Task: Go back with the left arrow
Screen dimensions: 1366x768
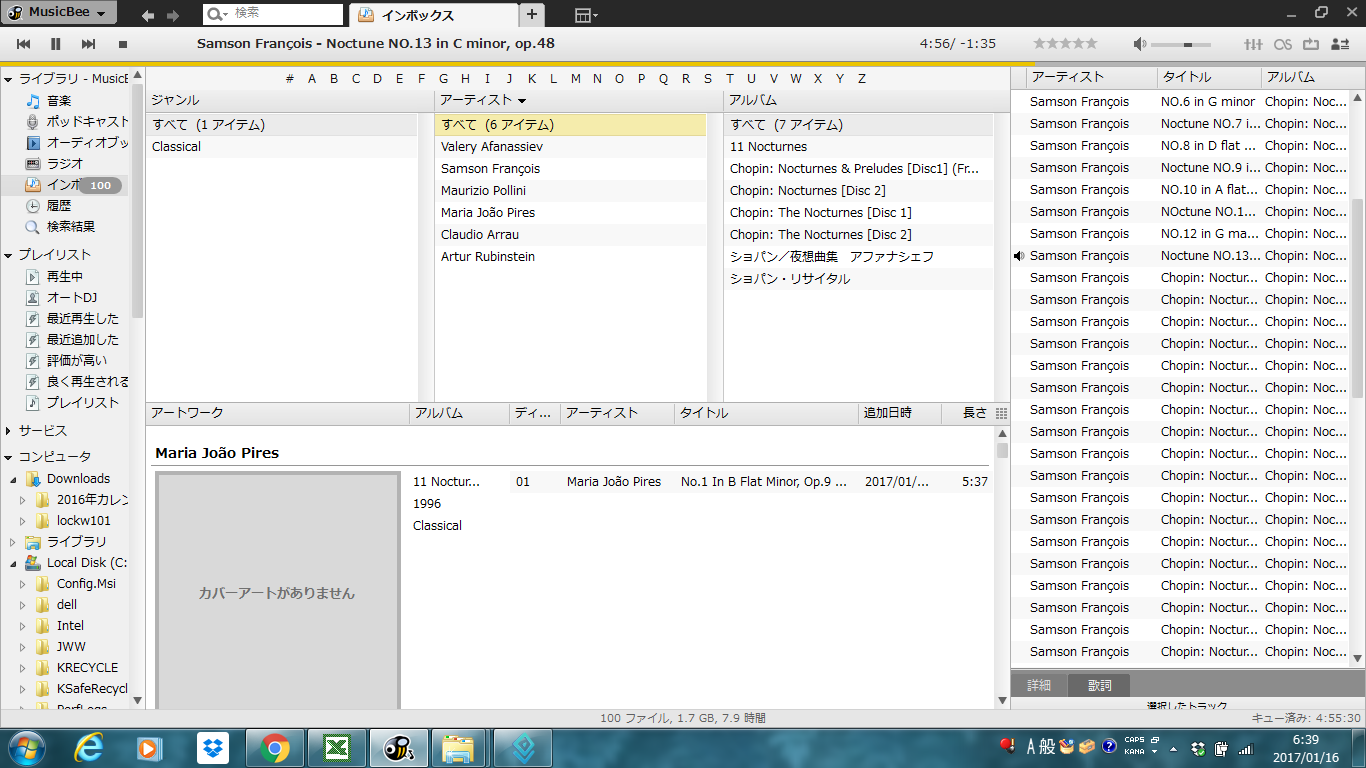Action: click(x=148, y=15)
